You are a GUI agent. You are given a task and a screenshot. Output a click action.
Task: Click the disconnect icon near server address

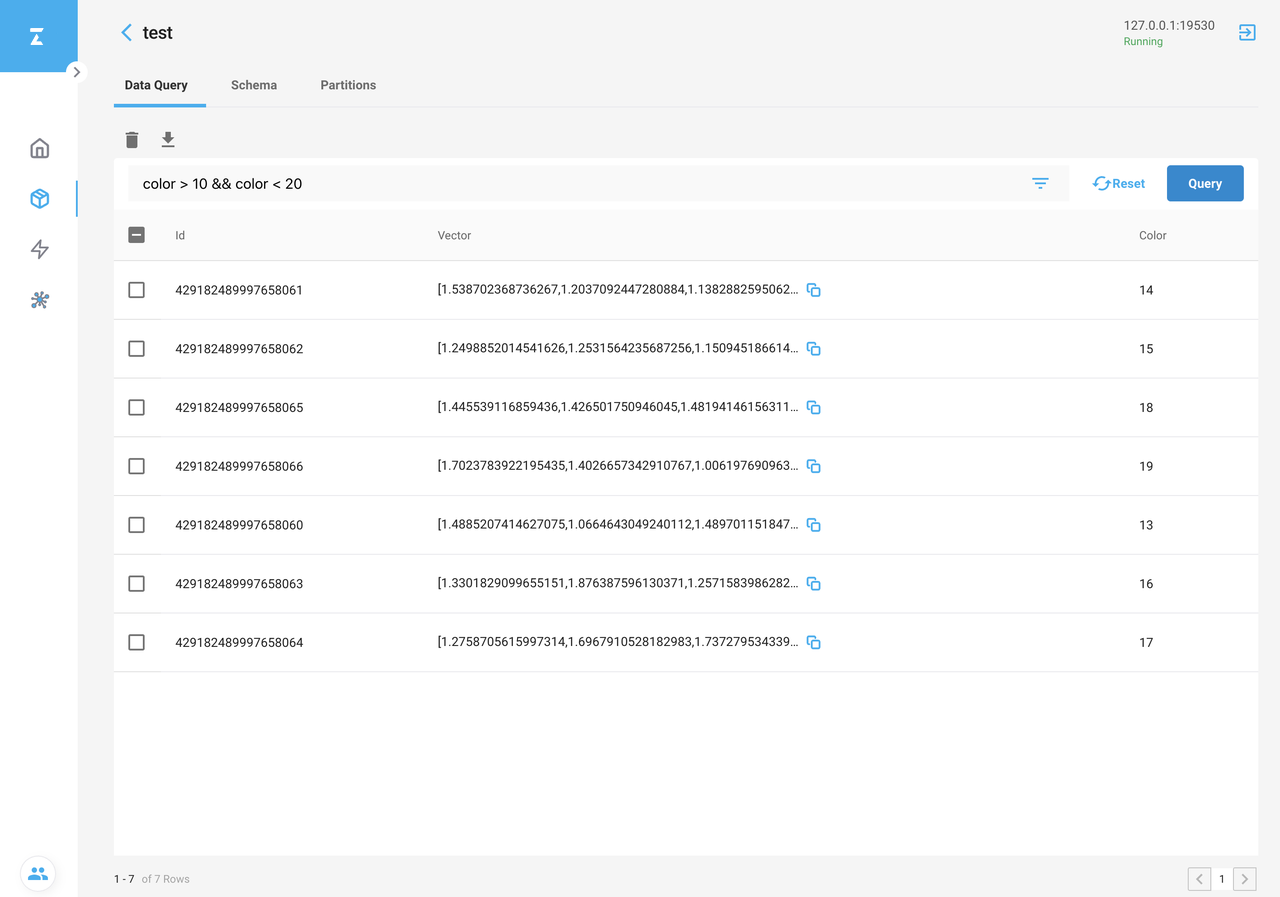tap(1247, 33)
